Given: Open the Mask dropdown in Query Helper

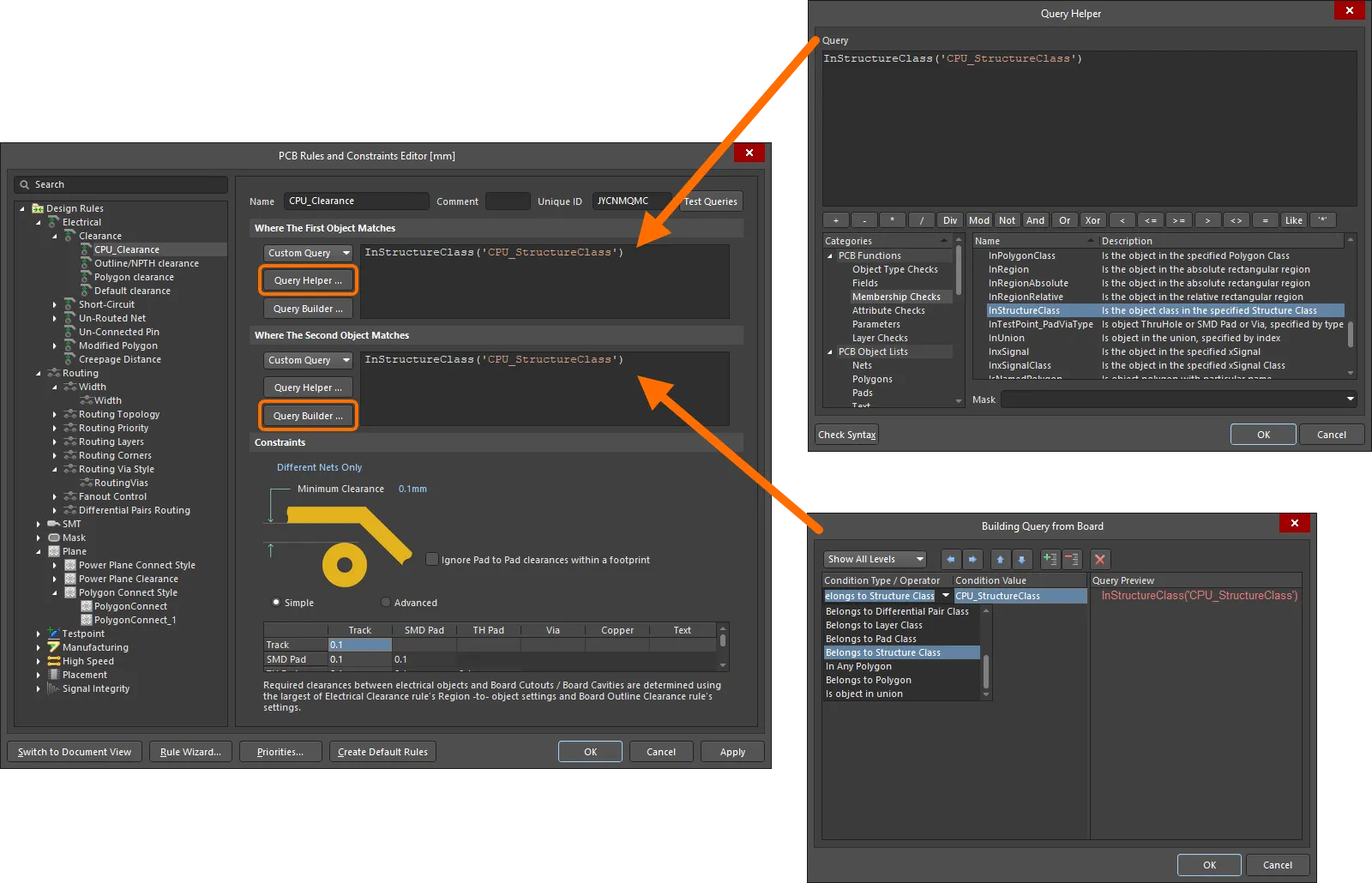Looking at the screenshot, I should [1350, 399].
